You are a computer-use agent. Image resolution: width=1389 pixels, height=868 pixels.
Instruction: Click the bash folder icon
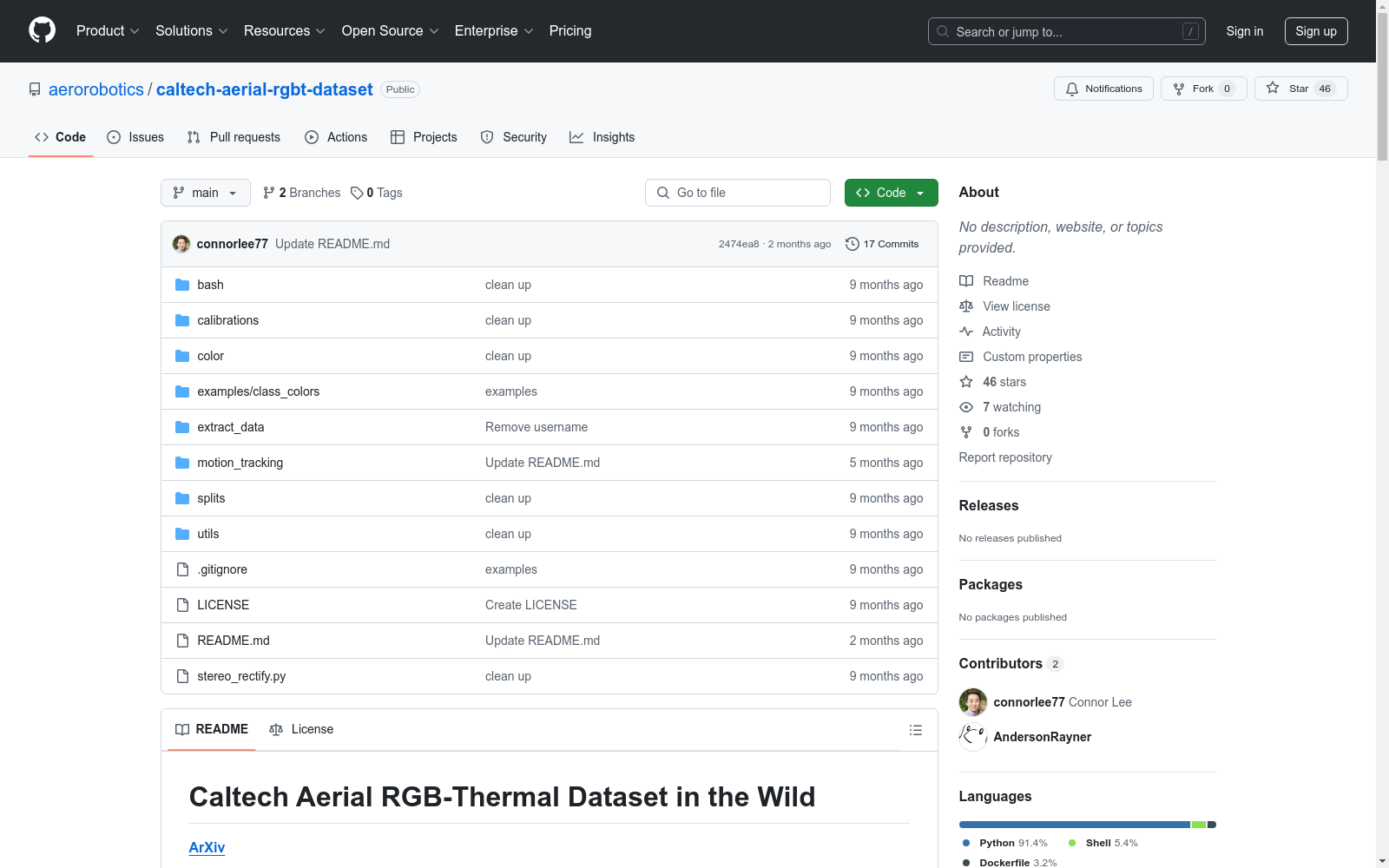(182, 285)
